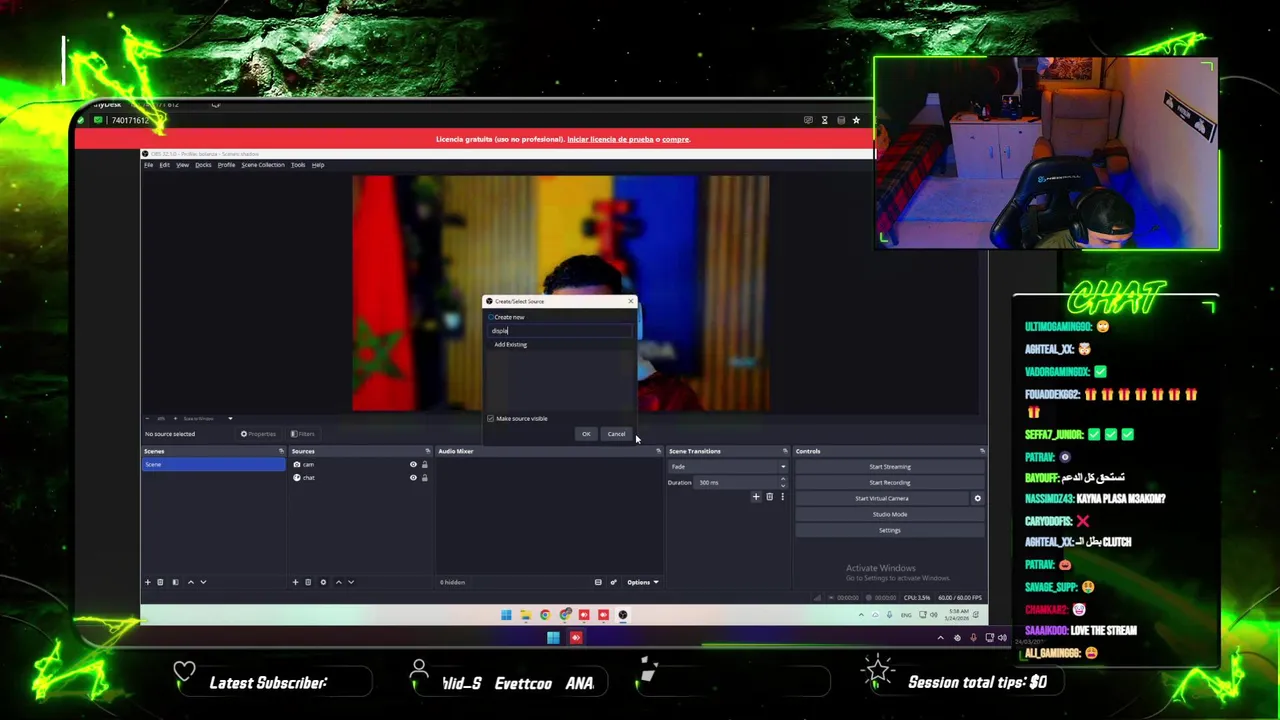Open source properties gear in Sources toolbar
The width and height of the screenshot is (1280, 720).
click(x=323, y=582)
